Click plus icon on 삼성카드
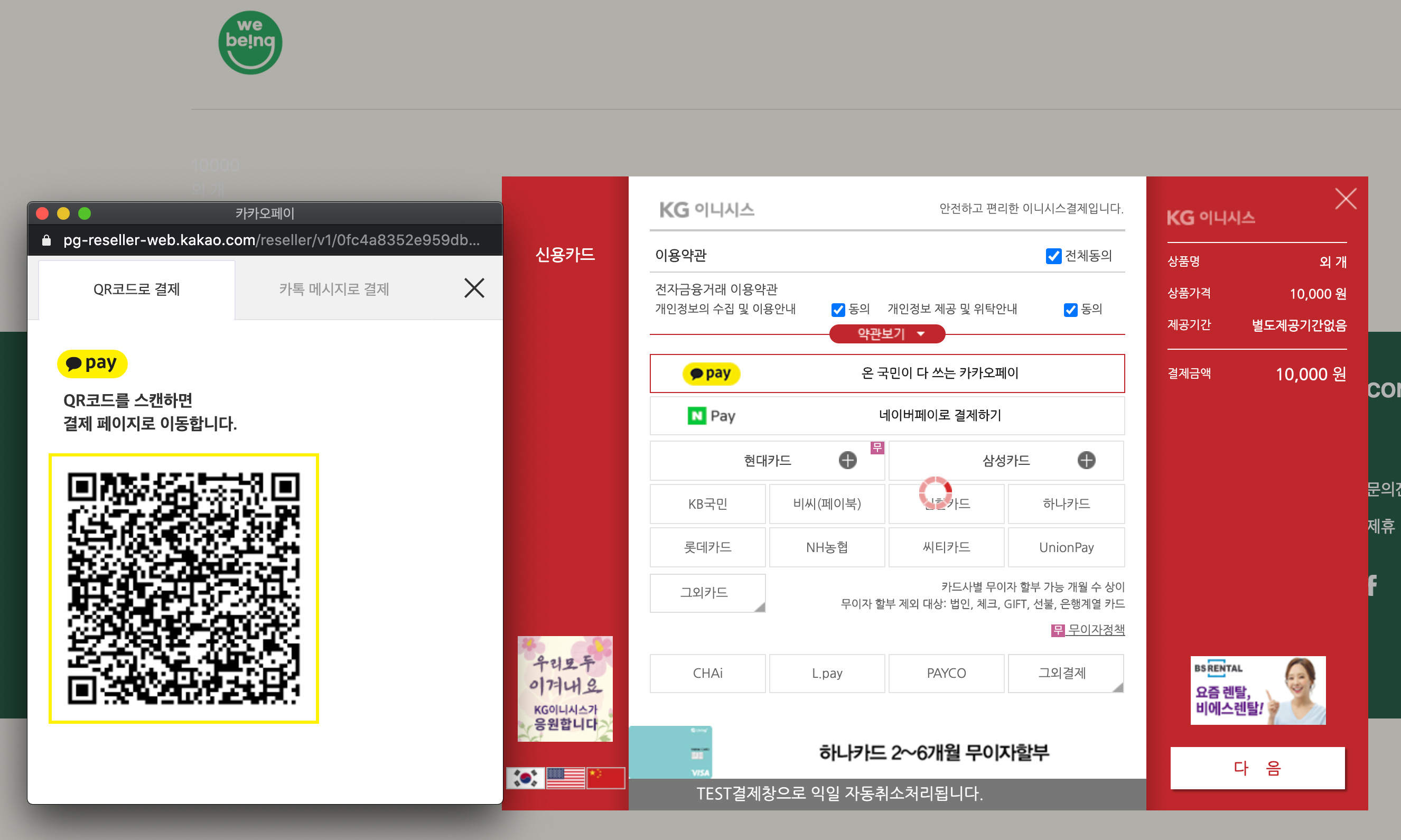The image size is (1401, 840). pyautogui.click(x=1086, y=460)
